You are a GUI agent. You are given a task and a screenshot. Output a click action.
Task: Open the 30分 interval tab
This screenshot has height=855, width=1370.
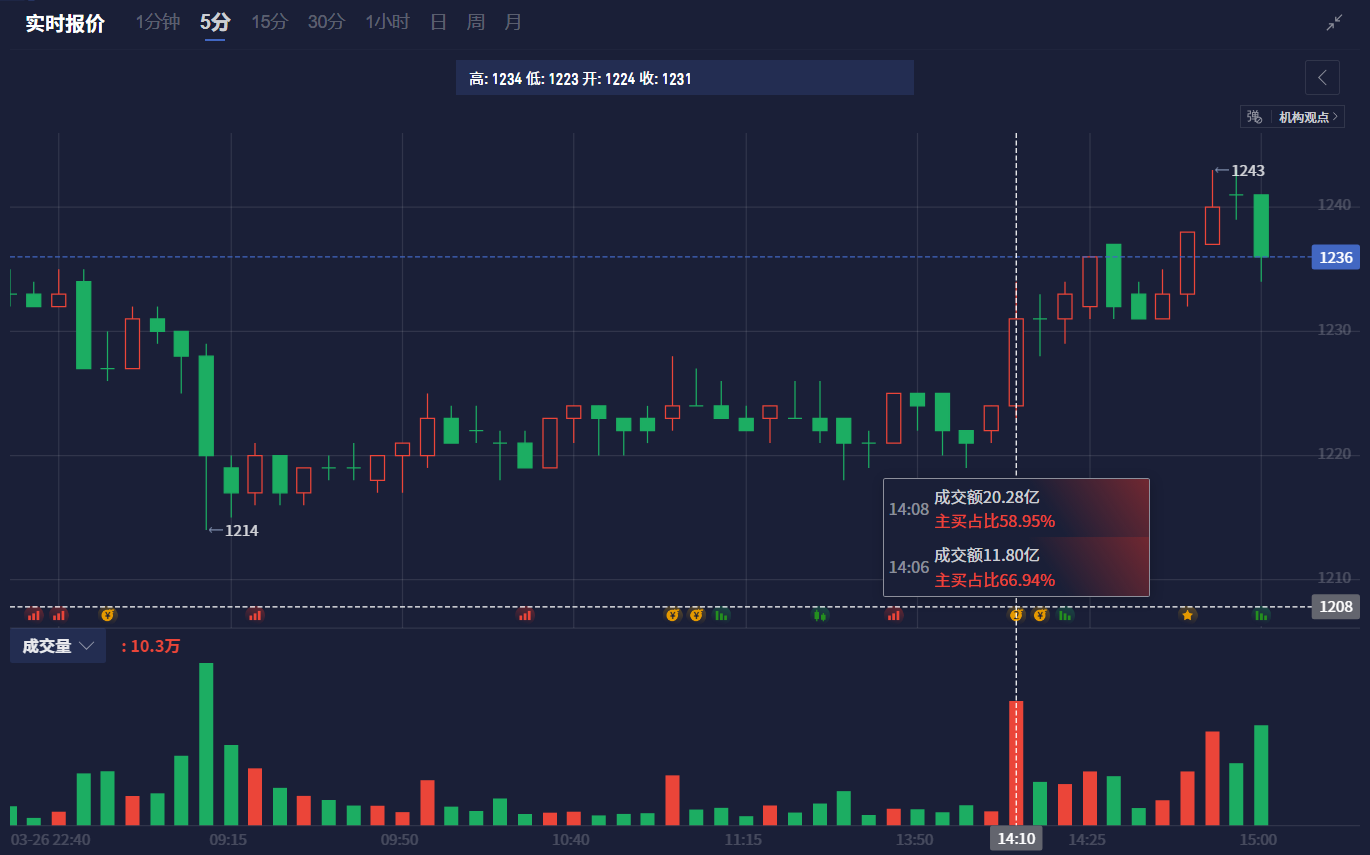click(x=326, y=22)
